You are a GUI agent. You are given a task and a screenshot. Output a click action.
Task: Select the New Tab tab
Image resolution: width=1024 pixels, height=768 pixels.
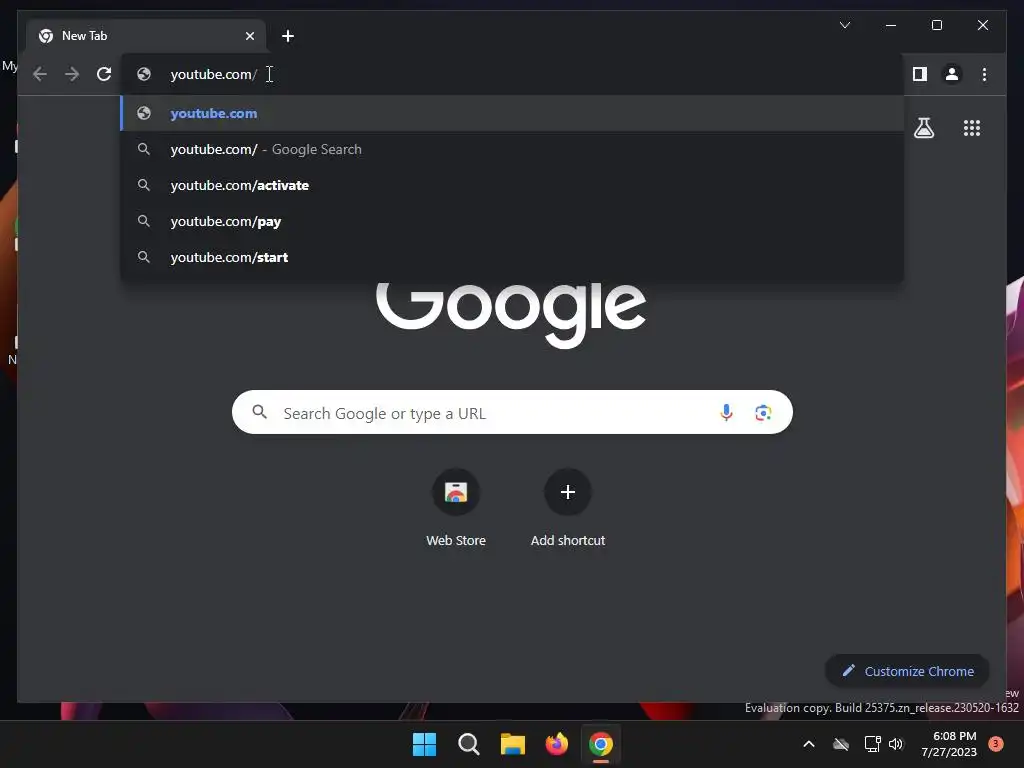click(146, 36)
